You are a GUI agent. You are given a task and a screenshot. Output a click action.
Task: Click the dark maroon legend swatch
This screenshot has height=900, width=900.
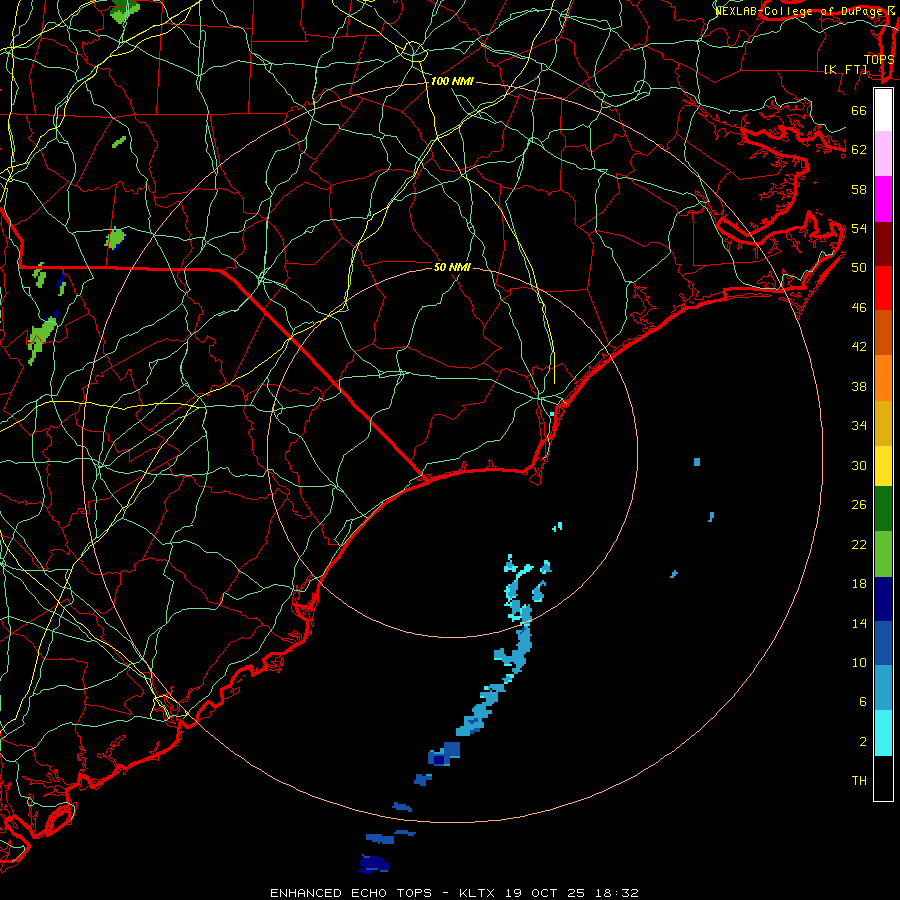883,244
